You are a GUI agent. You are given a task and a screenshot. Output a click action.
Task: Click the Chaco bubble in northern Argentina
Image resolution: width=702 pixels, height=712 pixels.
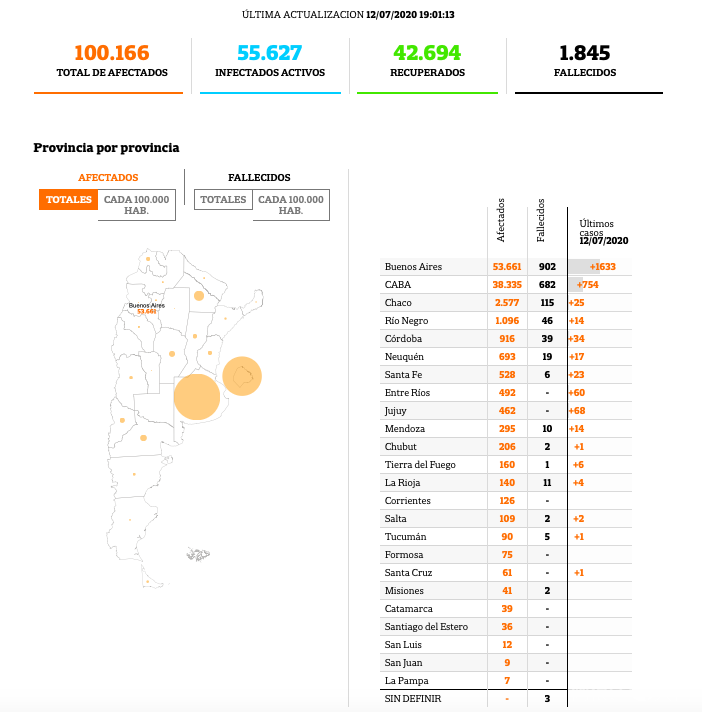coord(199,296)
